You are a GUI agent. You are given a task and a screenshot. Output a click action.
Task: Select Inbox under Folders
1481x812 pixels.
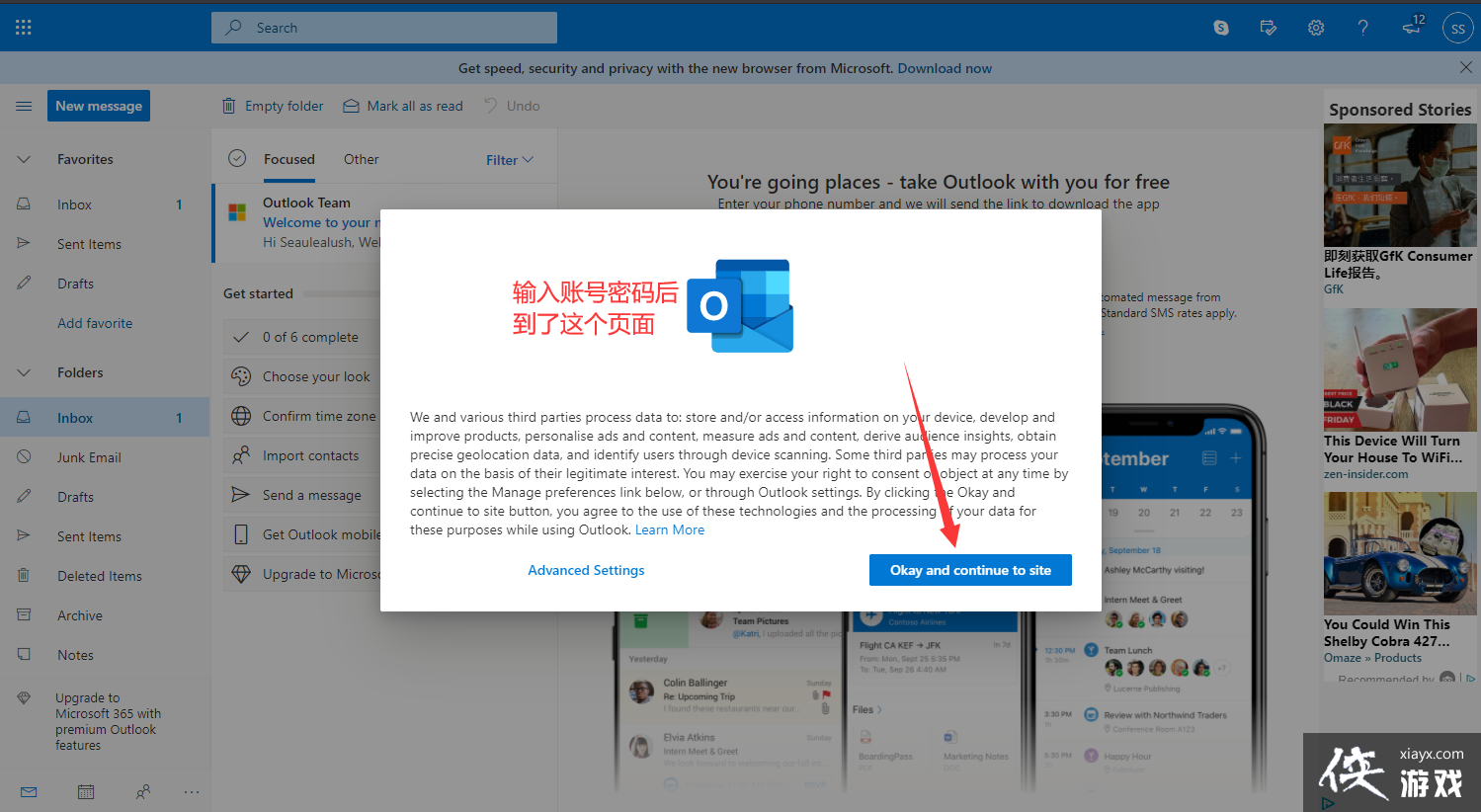coord(105,418)
